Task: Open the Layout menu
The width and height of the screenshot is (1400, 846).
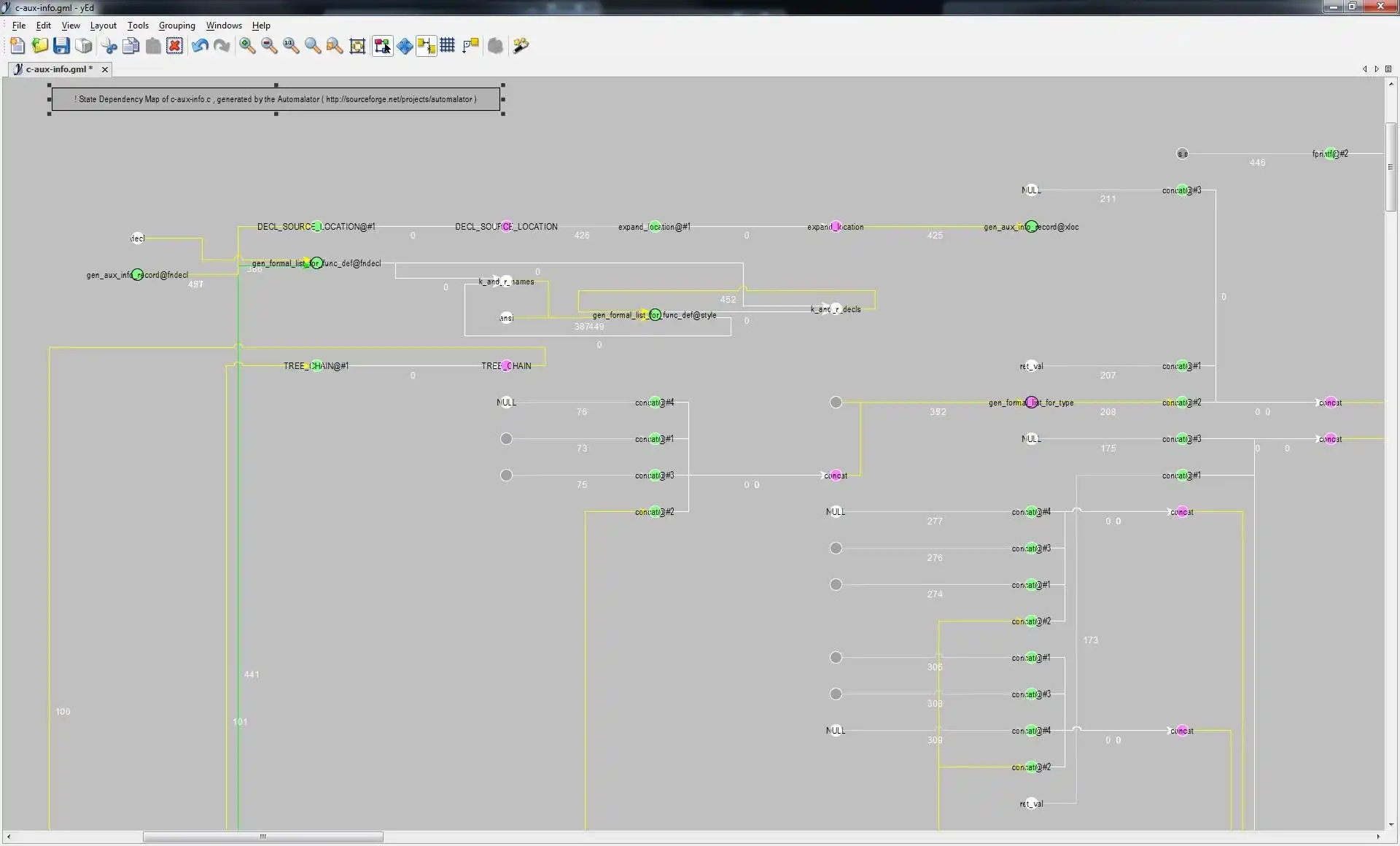Action: [x=105, y=25]
